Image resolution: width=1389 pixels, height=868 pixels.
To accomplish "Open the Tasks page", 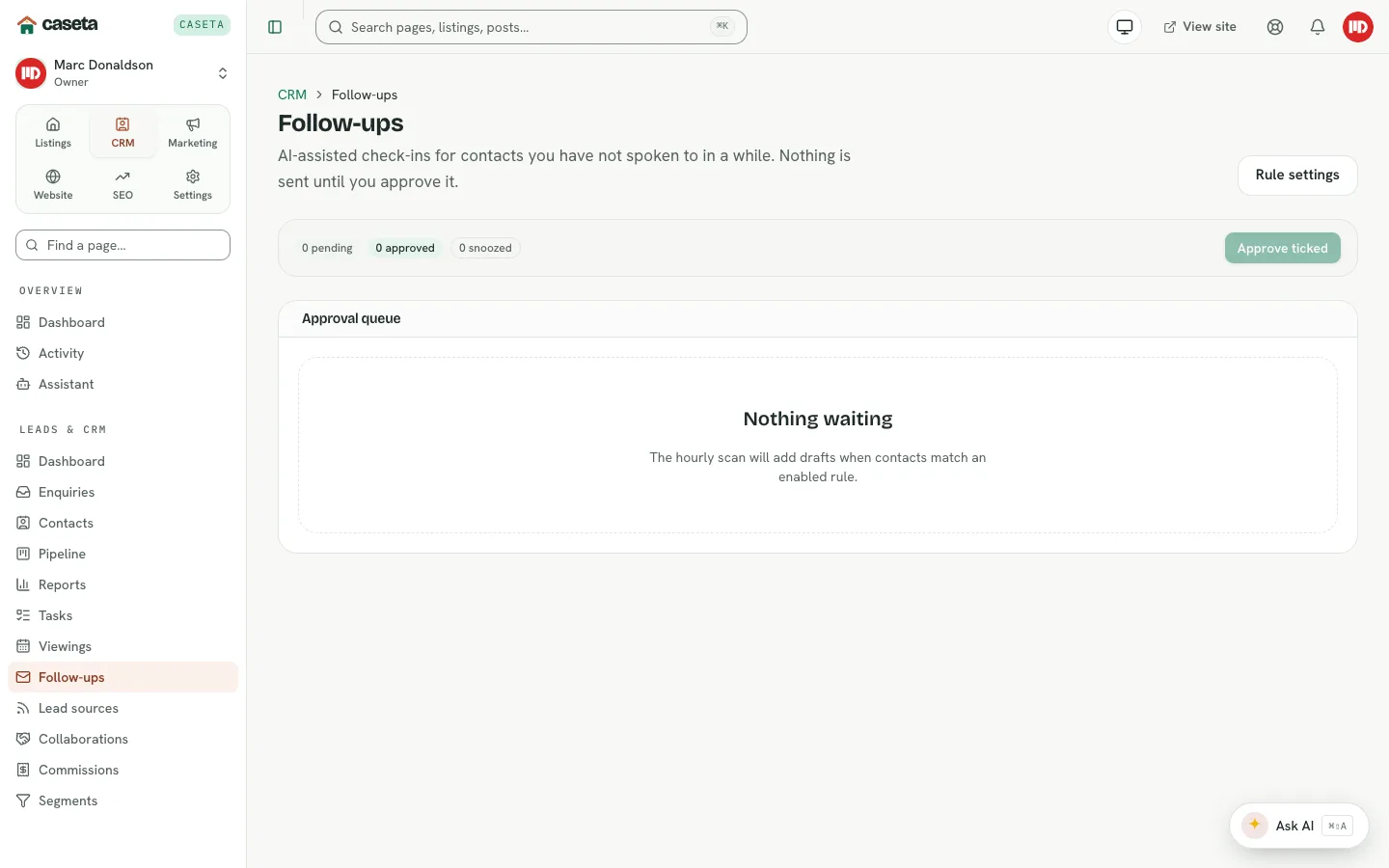I will pyautogui.click(x=123, y=615).
